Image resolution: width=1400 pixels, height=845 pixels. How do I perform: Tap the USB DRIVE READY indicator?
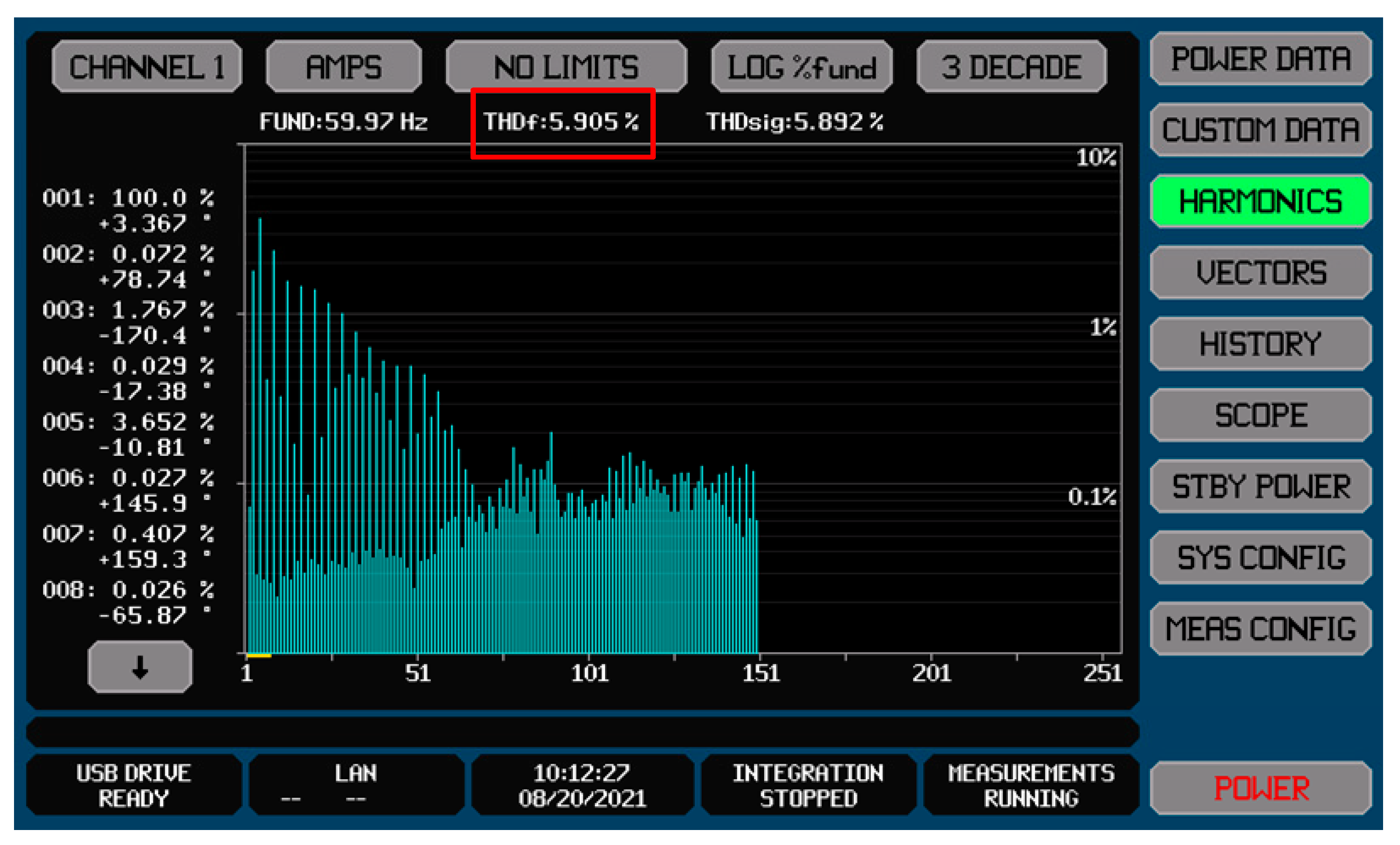point(134,786)
